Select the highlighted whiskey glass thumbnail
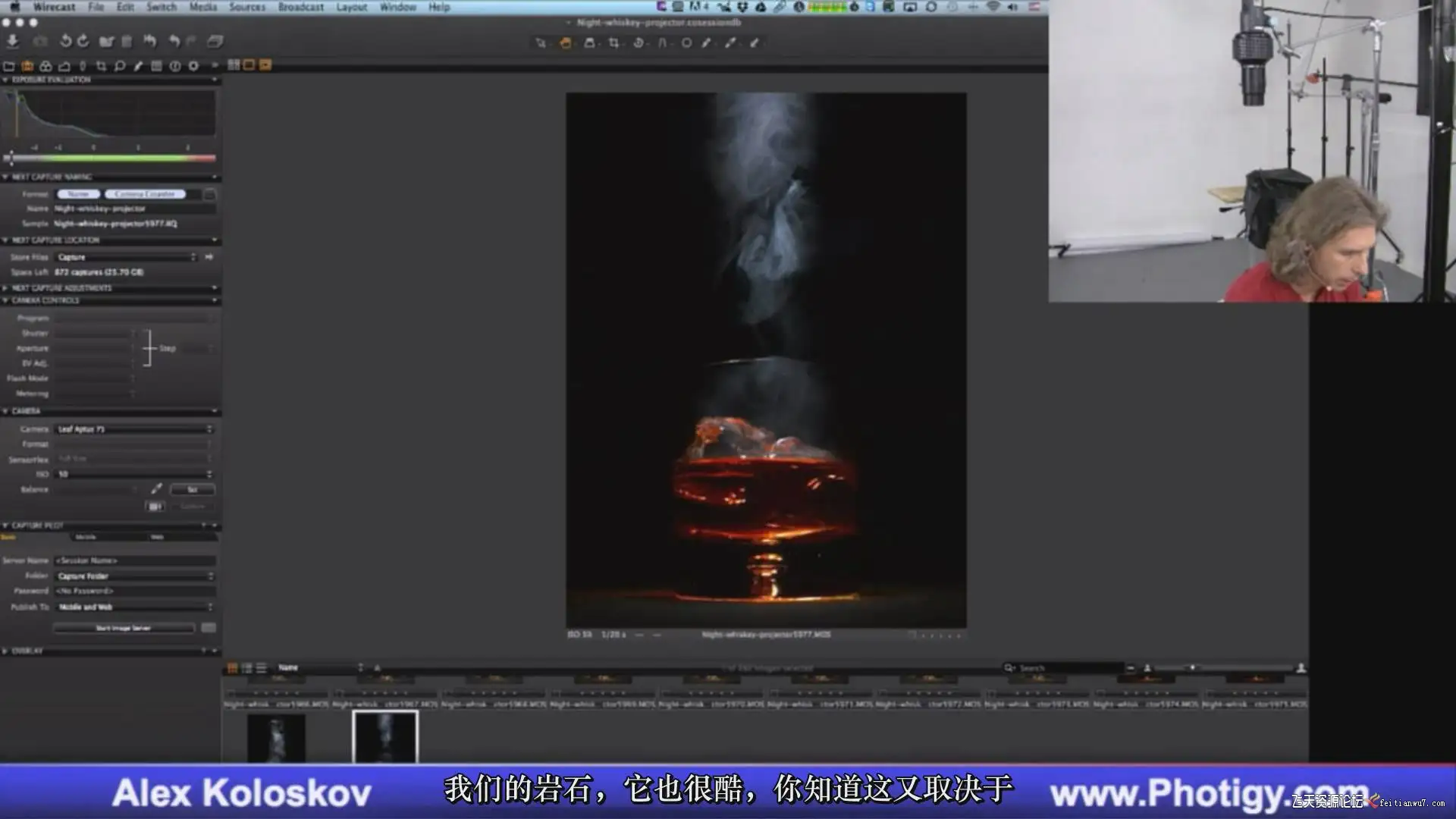The image size is (1456, 819). click(385, 736)
